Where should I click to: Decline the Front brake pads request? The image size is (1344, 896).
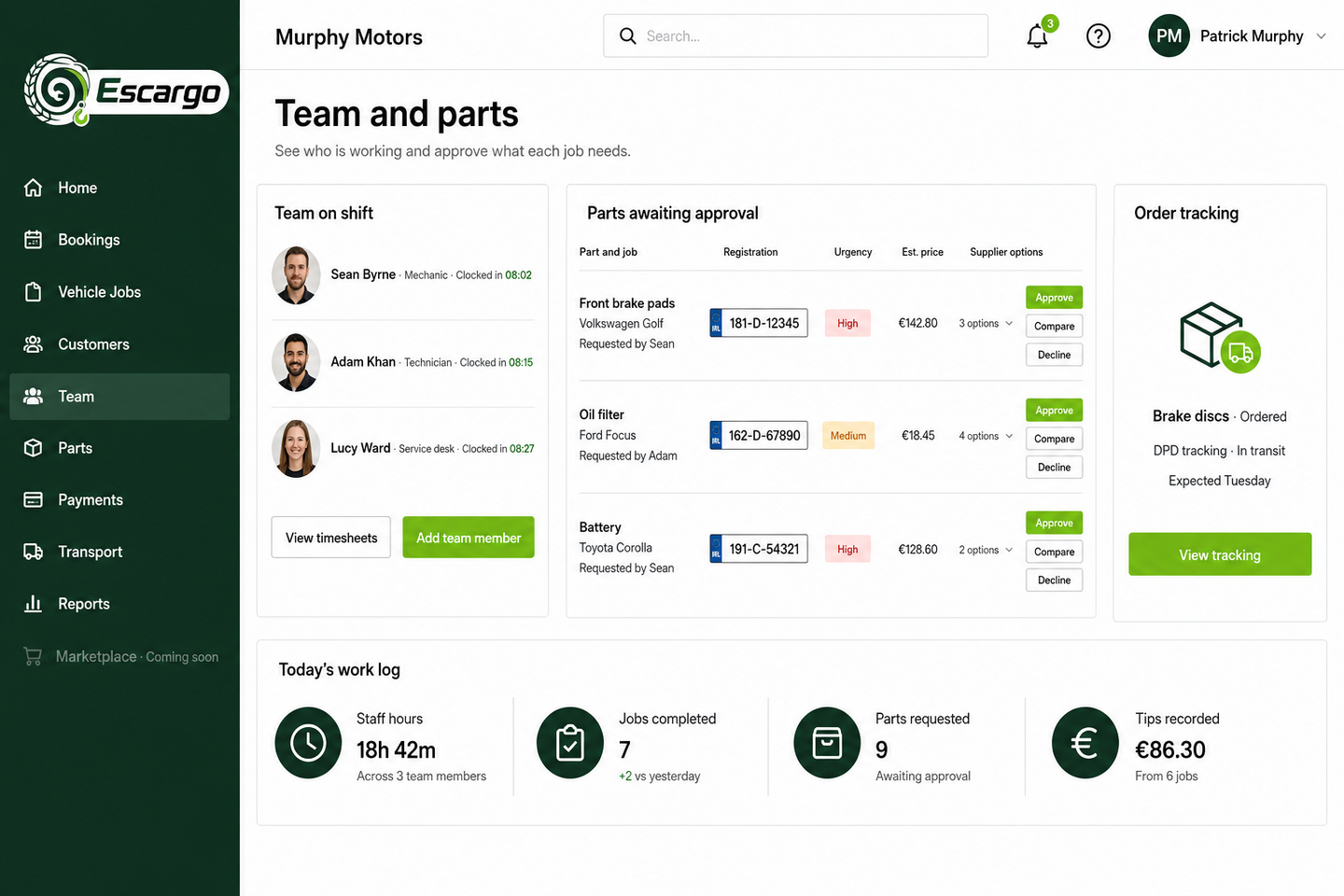pos(1054,355)
